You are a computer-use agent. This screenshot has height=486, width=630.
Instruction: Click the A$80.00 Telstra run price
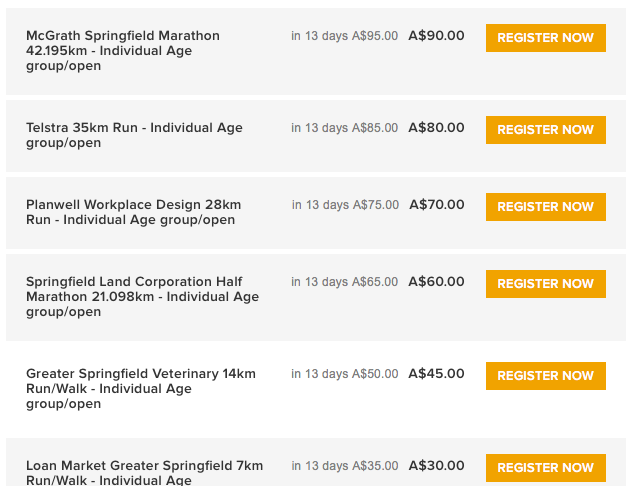(x=436, y=128)
